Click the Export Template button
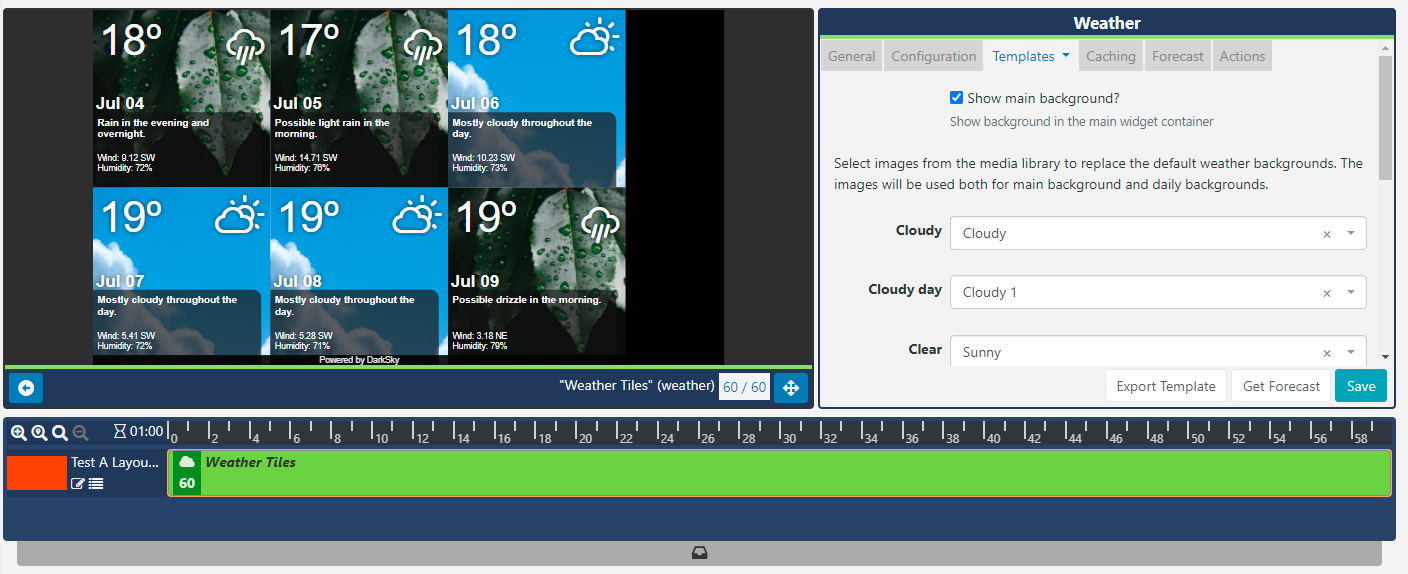This screenshot has height=574, width=1408. tap(1166, 386)
